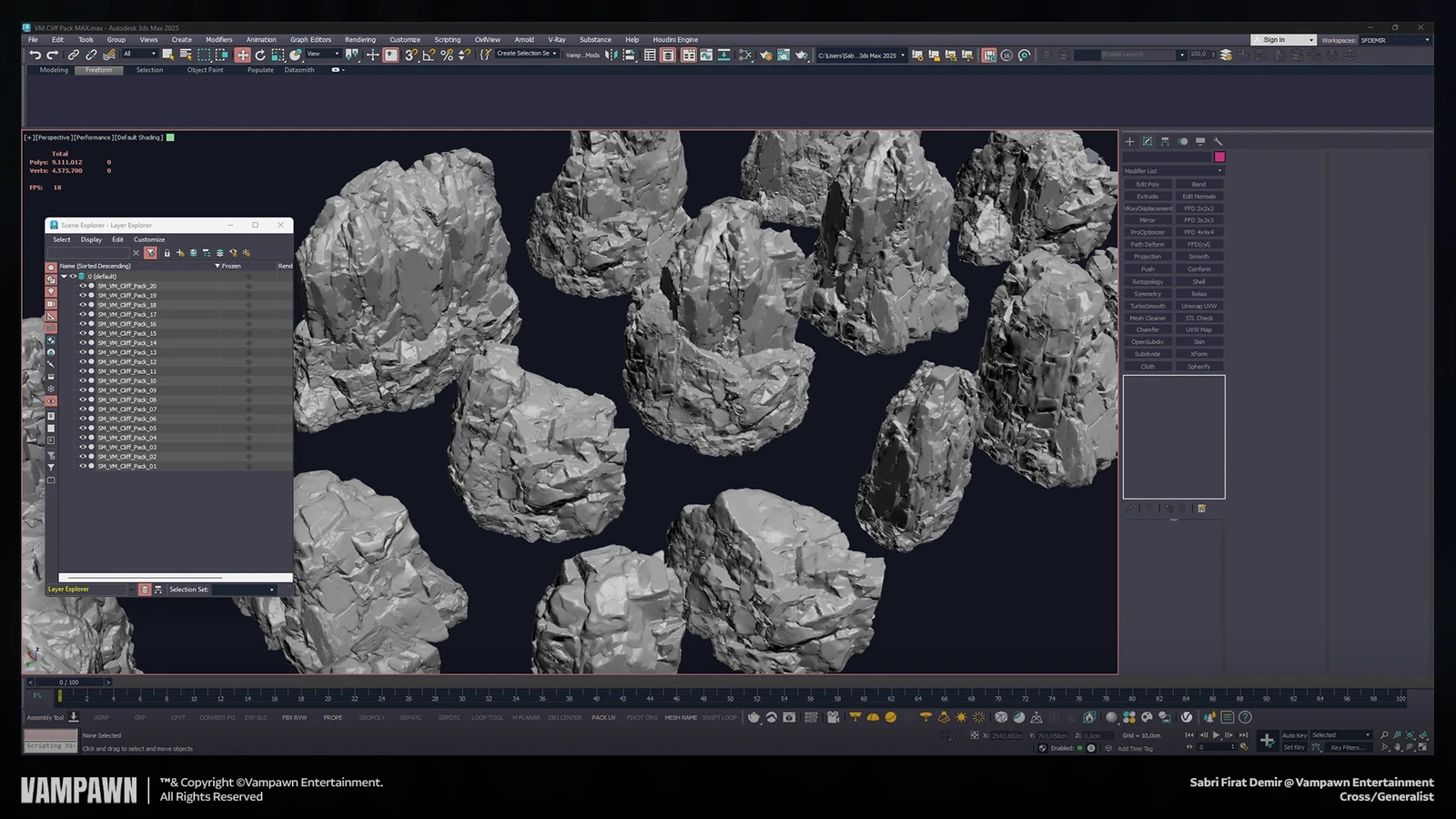Open the Graph Editors menu

pyautogui.click(x=310, y=40)
